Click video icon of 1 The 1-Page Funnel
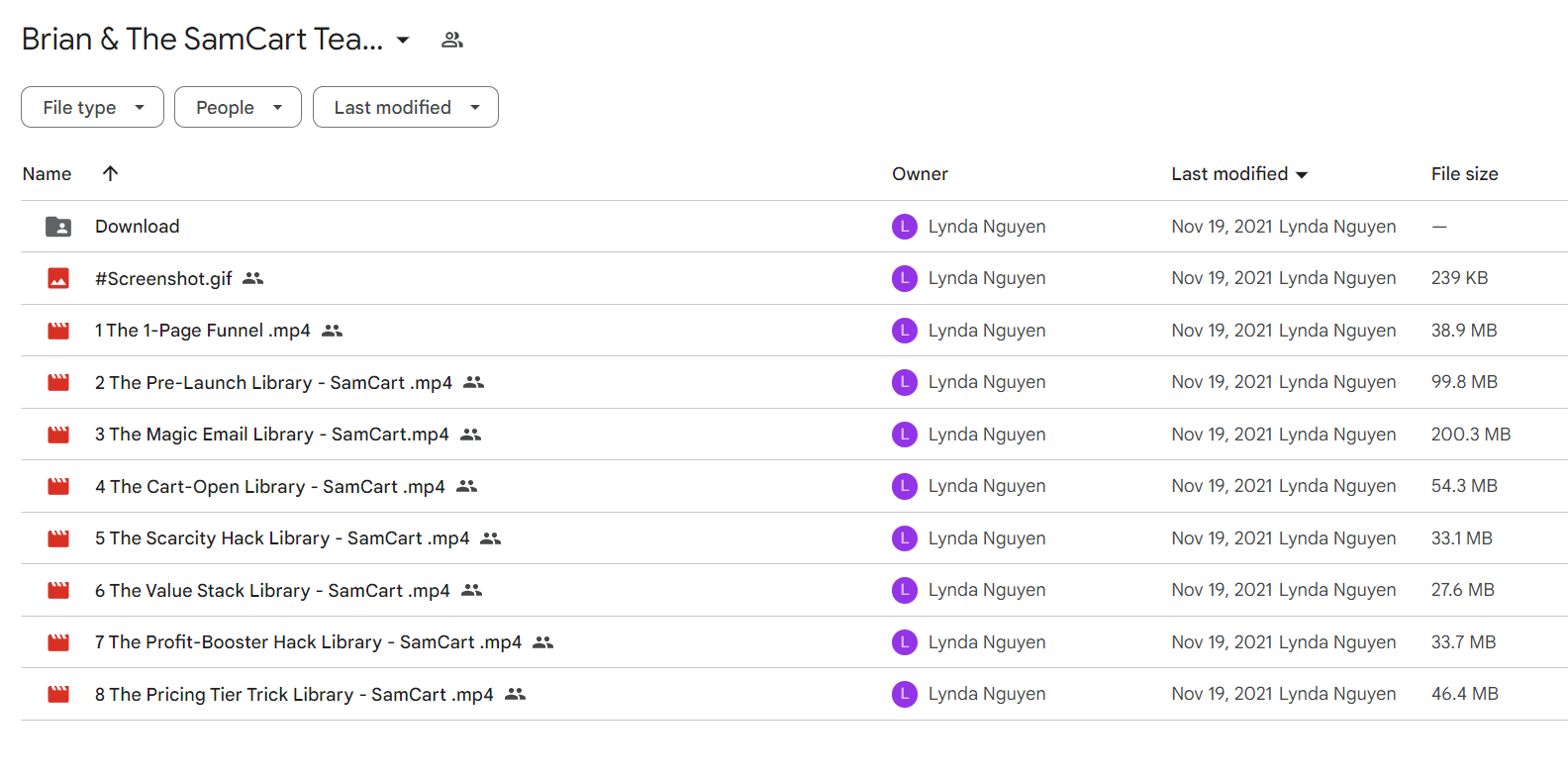The image size is (1568, 779). click(x=58, y=331)
